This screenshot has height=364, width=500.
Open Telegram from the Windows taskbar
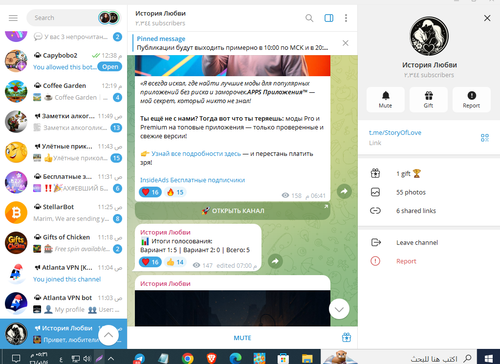pos(139,358)
